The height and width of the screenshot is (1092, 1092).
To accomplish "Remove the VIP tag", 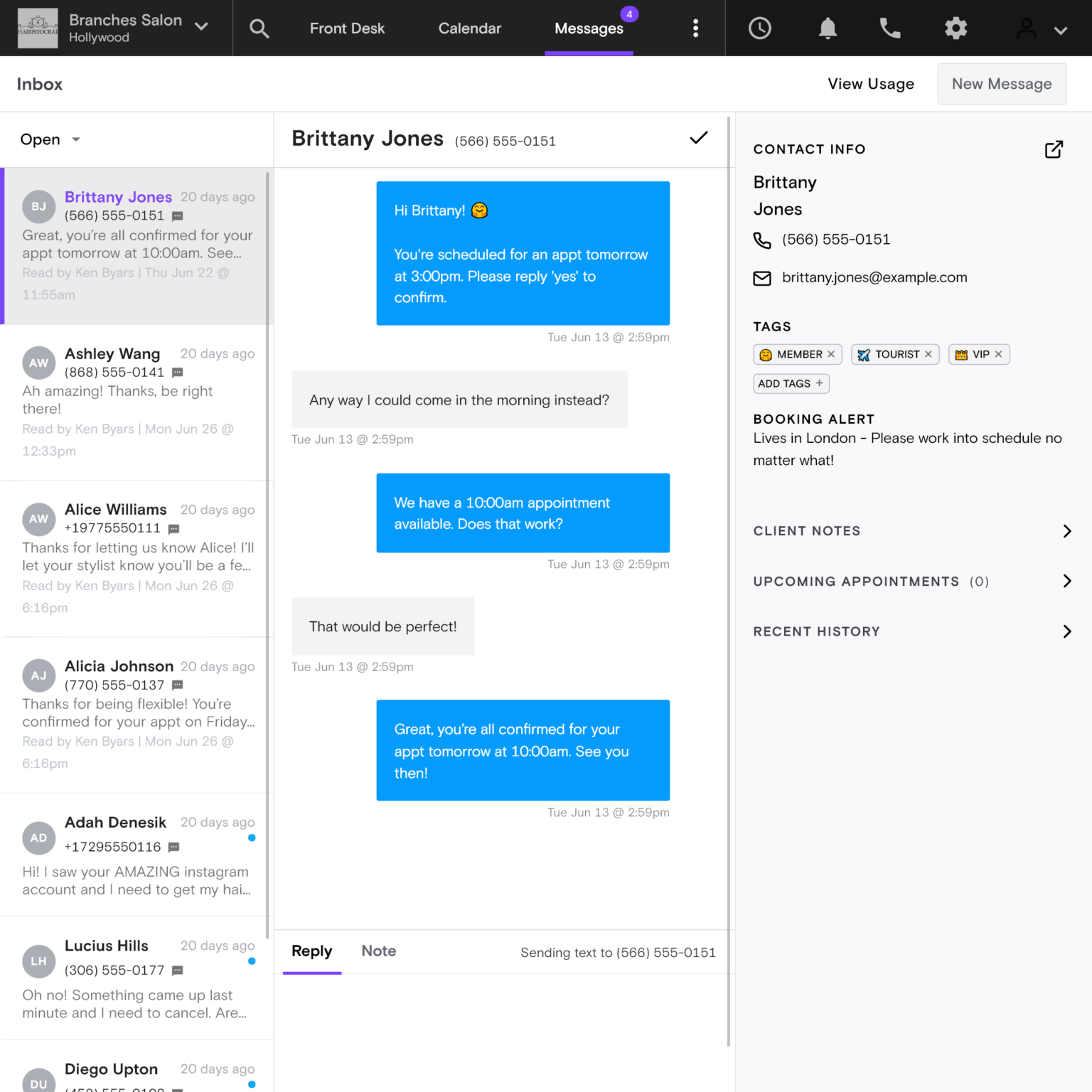I will (x=998, y=354).
